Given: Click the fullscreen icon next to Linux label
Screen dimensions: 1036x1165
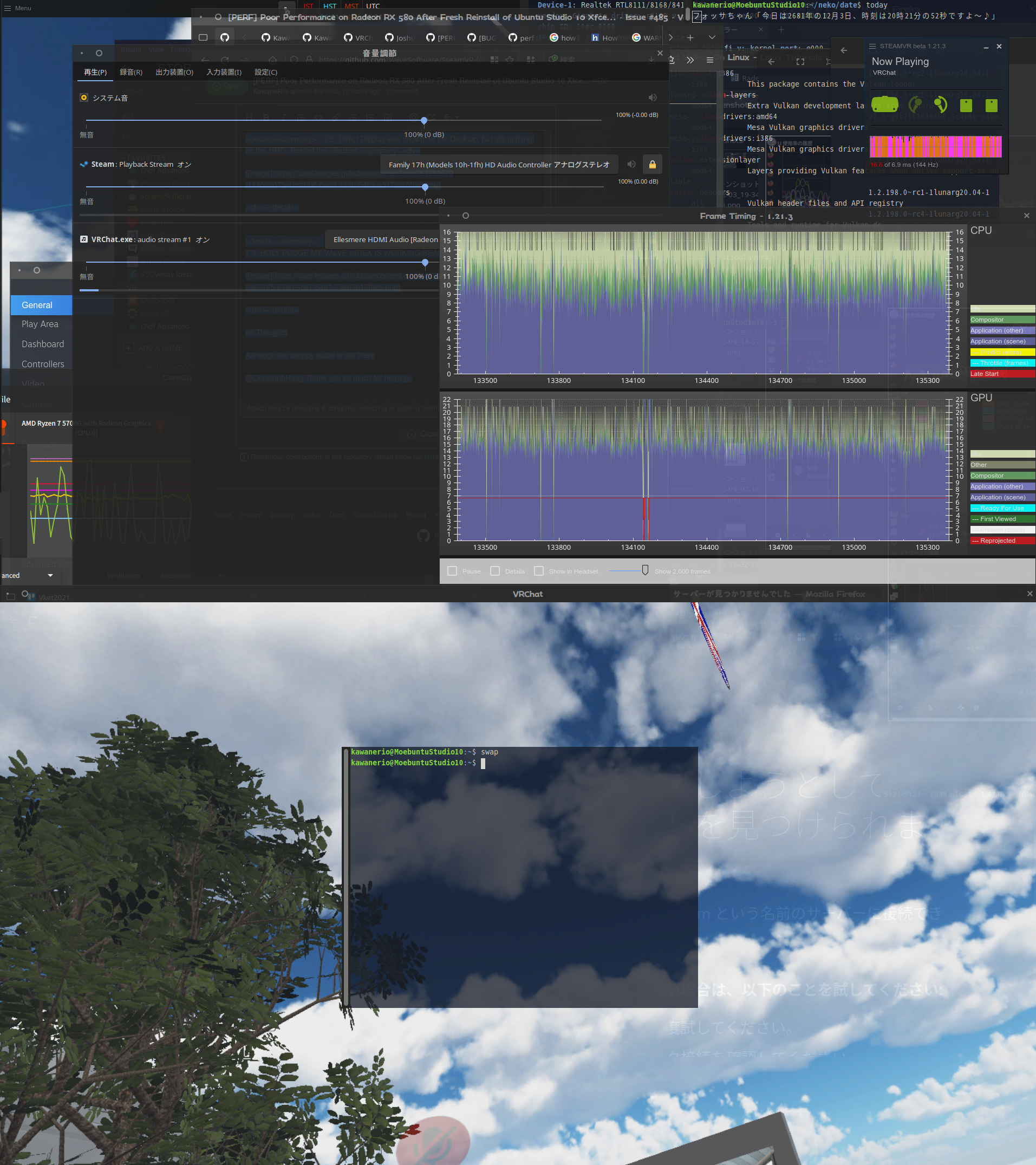Looking at the screenshot, I should pyautogui.click(x=800, y=62).
